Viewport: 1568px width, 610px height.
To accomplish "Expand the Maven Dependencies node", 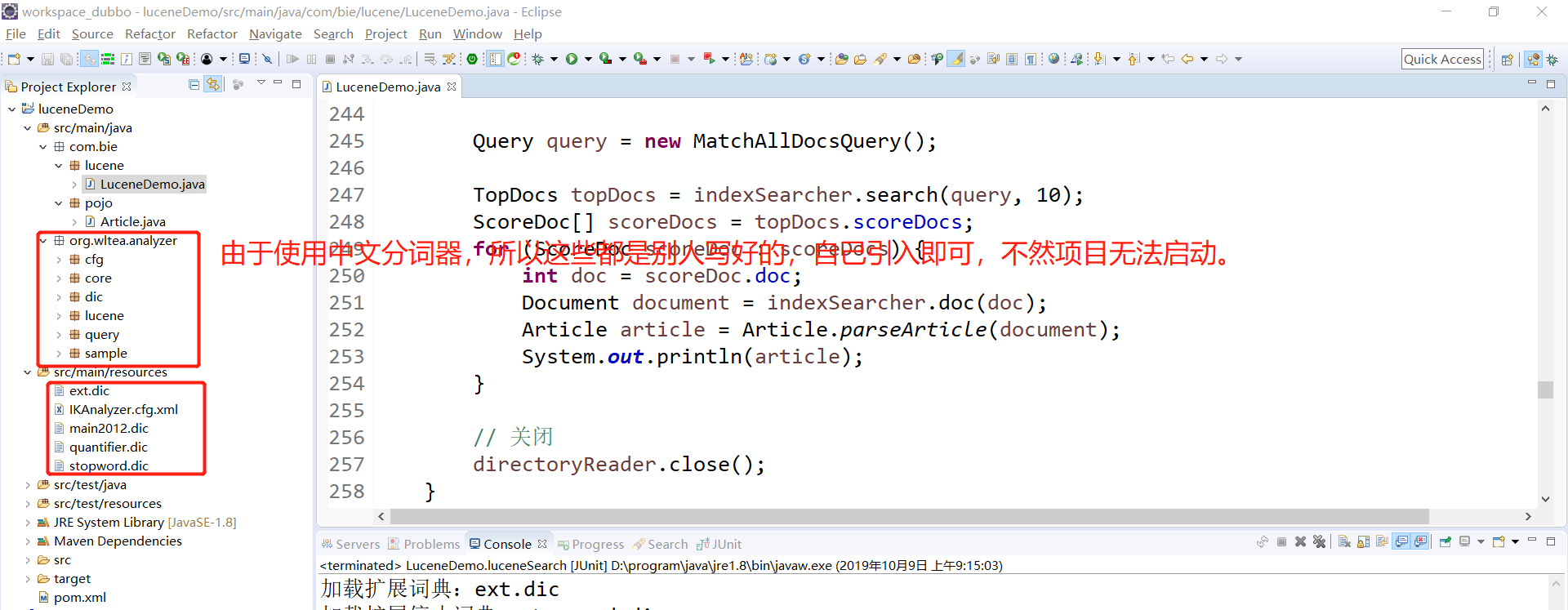I will pyautogui.click(x=27, y=541).
